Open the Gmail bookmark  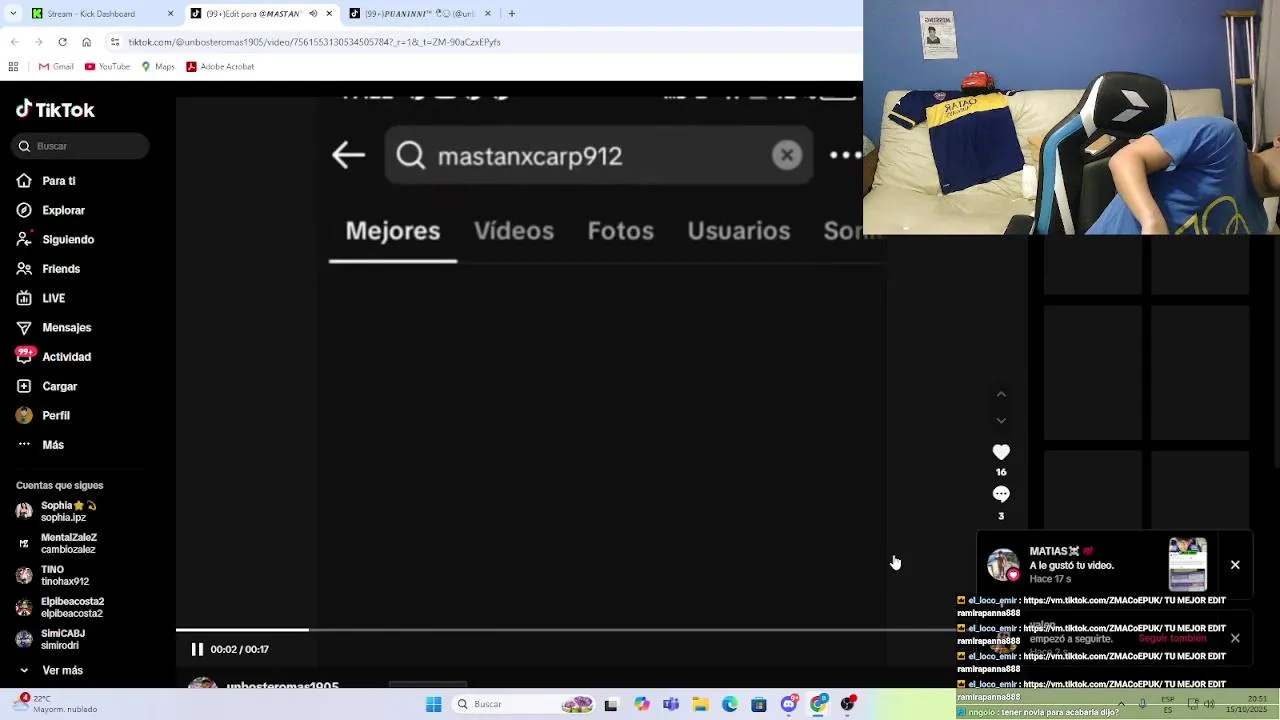[x=56, y=67]
